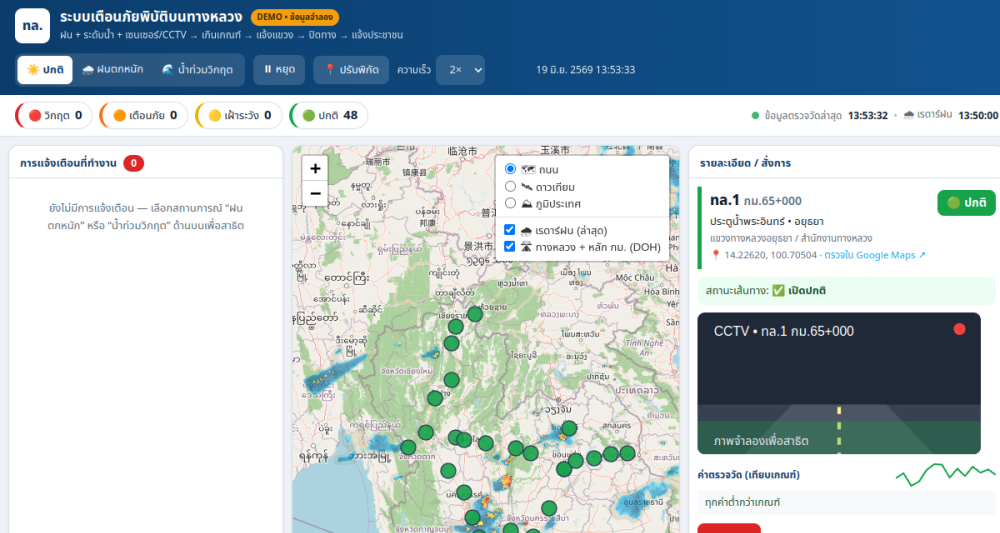
Task: Click the DEMO • ข้อมูลจำลอง badge
Action: (x=295, y=17)
